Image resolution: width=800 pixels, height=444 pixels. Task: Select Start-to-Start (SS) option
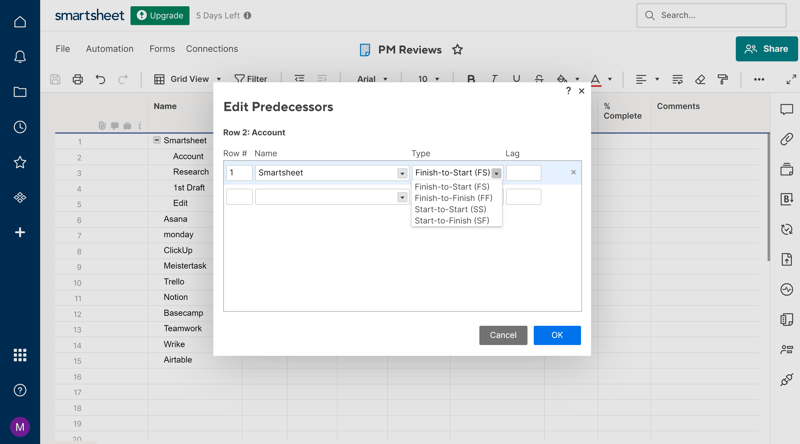coord(451,209)
